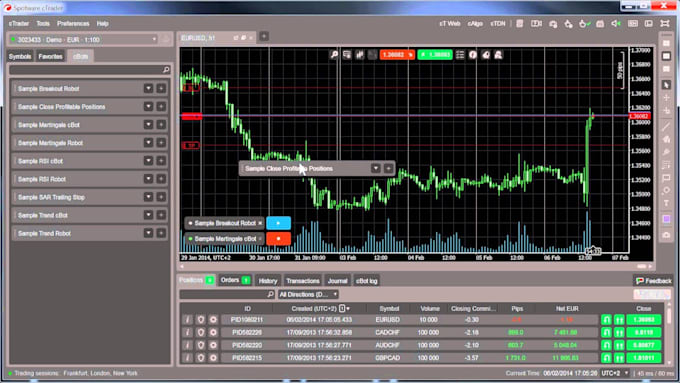Open the Journal tab

click(x=337, y=281)
